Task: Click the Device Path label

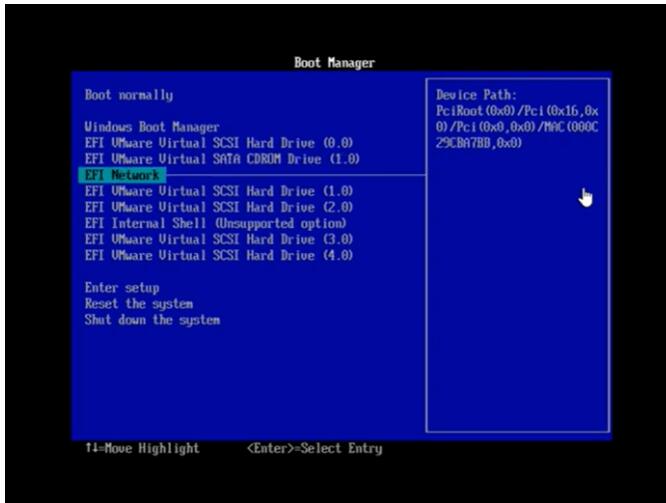Action: click(x=476, y=95)
